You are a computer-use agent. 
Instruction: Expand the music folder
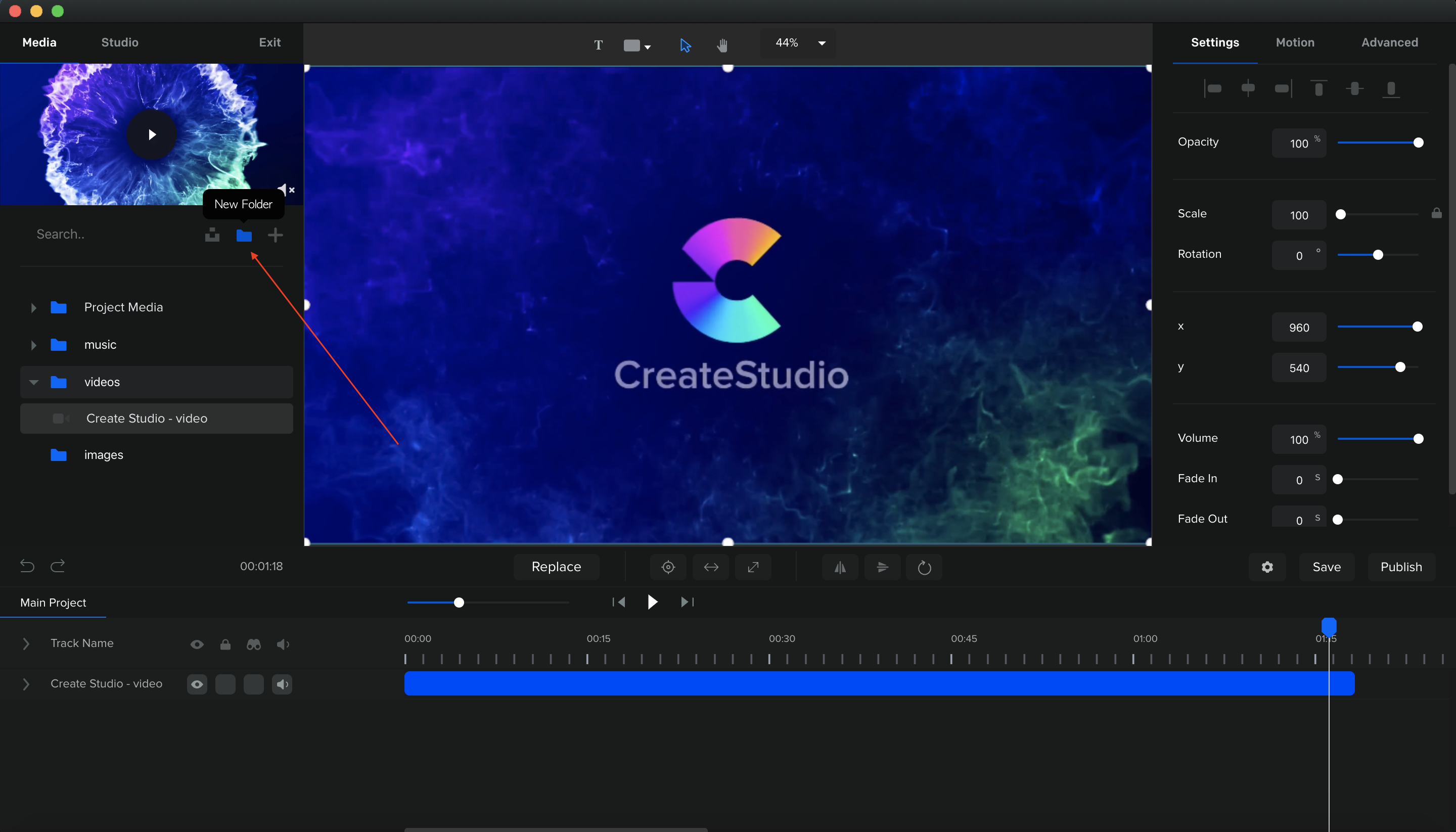coord(34,345)
